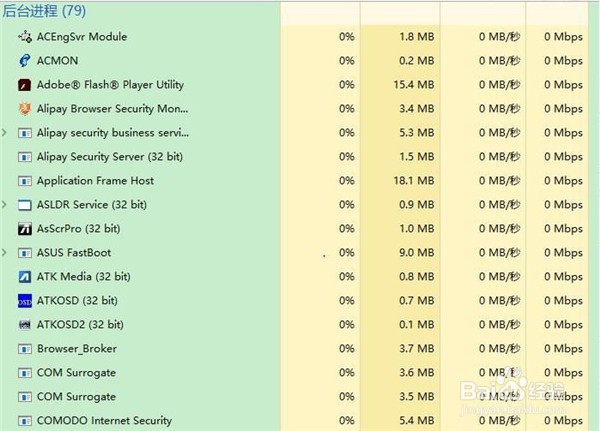Click the Alipay Security Server icon
Viewport: 600px width, 431px height.
click(x=25, y=157)
